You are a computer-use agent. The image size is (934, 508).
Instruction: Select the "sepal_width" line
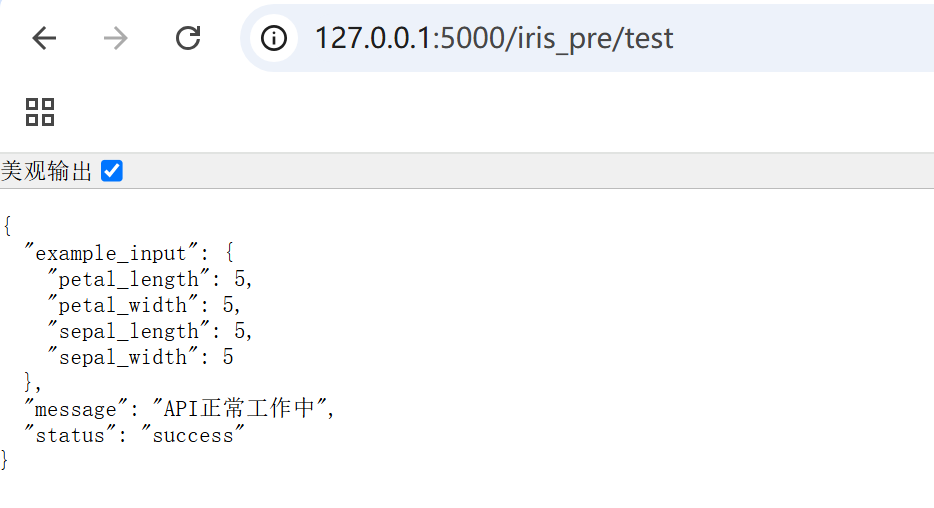pos(141,357)
